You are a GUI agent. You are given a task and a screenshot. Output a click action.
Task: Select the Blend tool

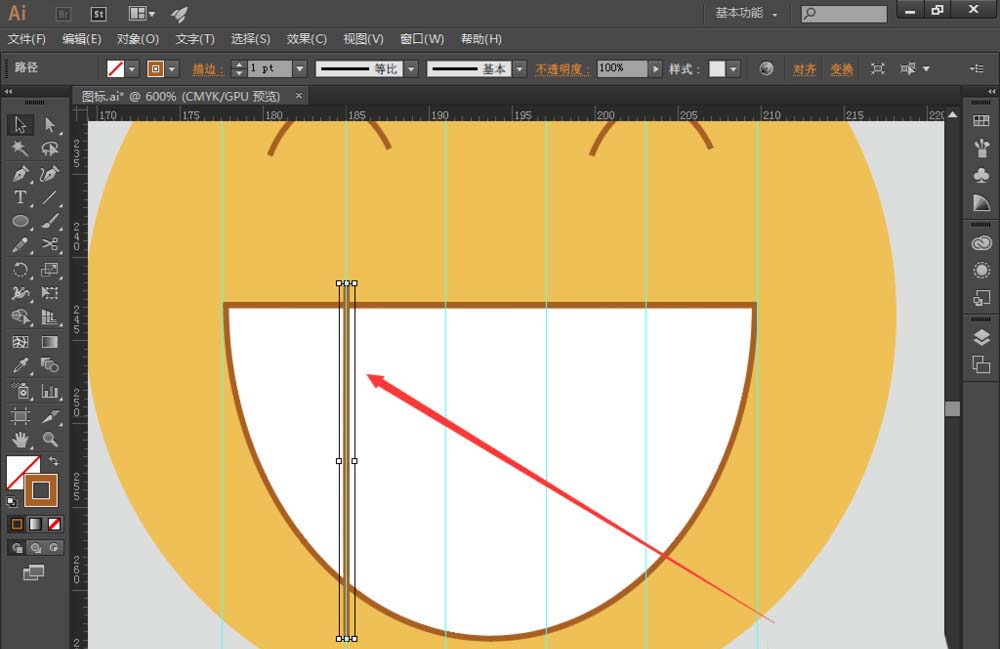50,366
